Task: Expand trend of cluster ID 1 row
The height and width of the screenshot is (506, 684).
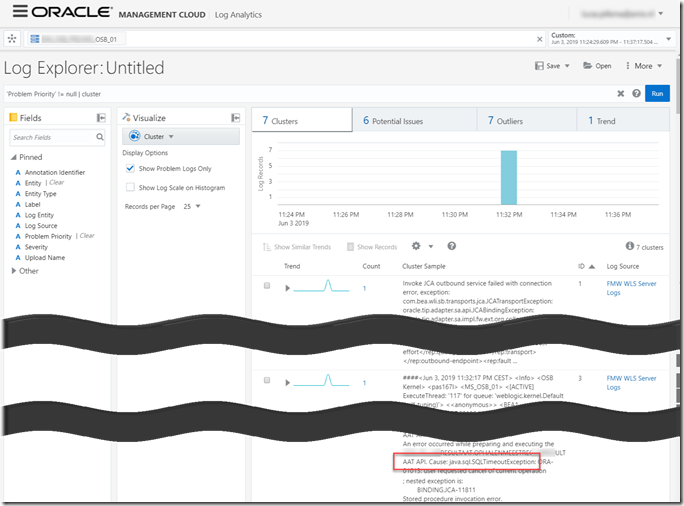Action: point(287,288)
